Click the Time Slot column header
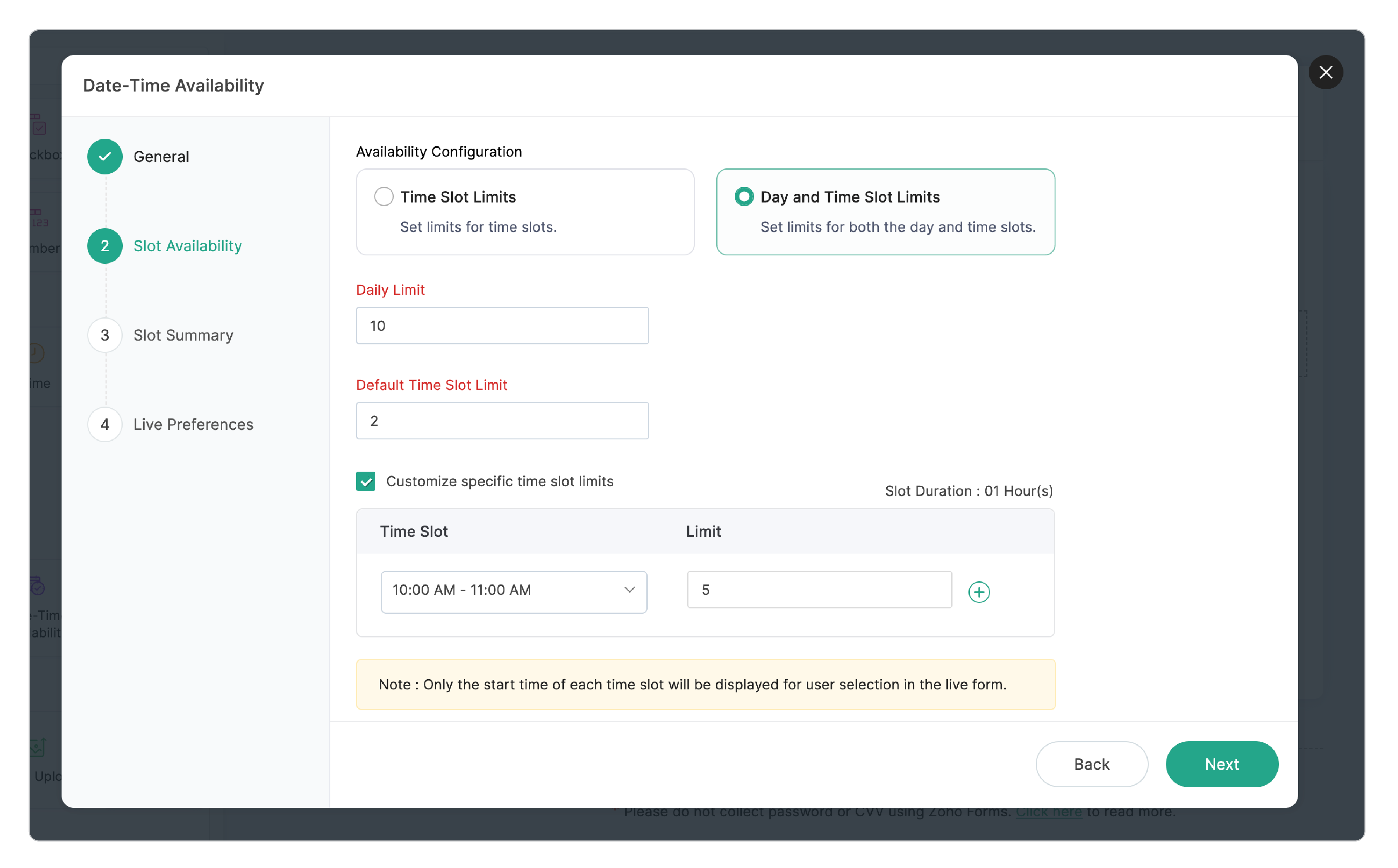This screenshot has width=1398, height=868. click(x=414, y=531)
